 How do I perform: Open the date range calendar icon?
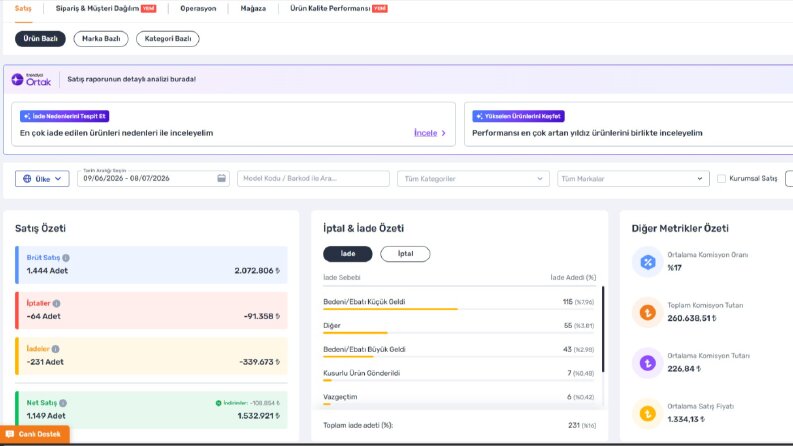coord(222,178)
